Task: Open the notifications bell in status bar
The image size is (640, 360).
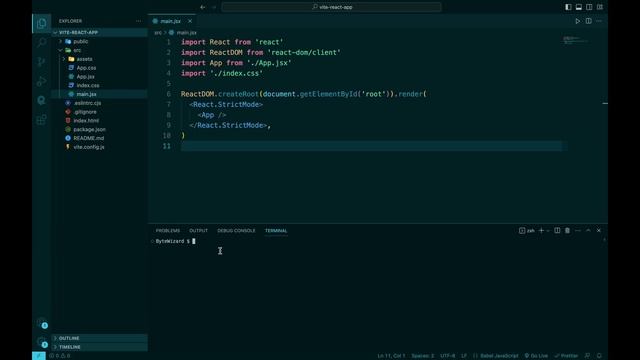Action: click(599, 356)
